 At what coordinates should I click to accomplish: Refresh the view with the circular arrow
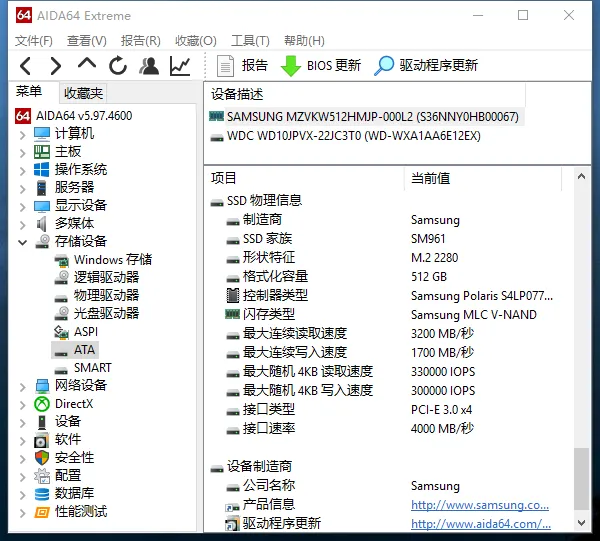tap(118, 65)
